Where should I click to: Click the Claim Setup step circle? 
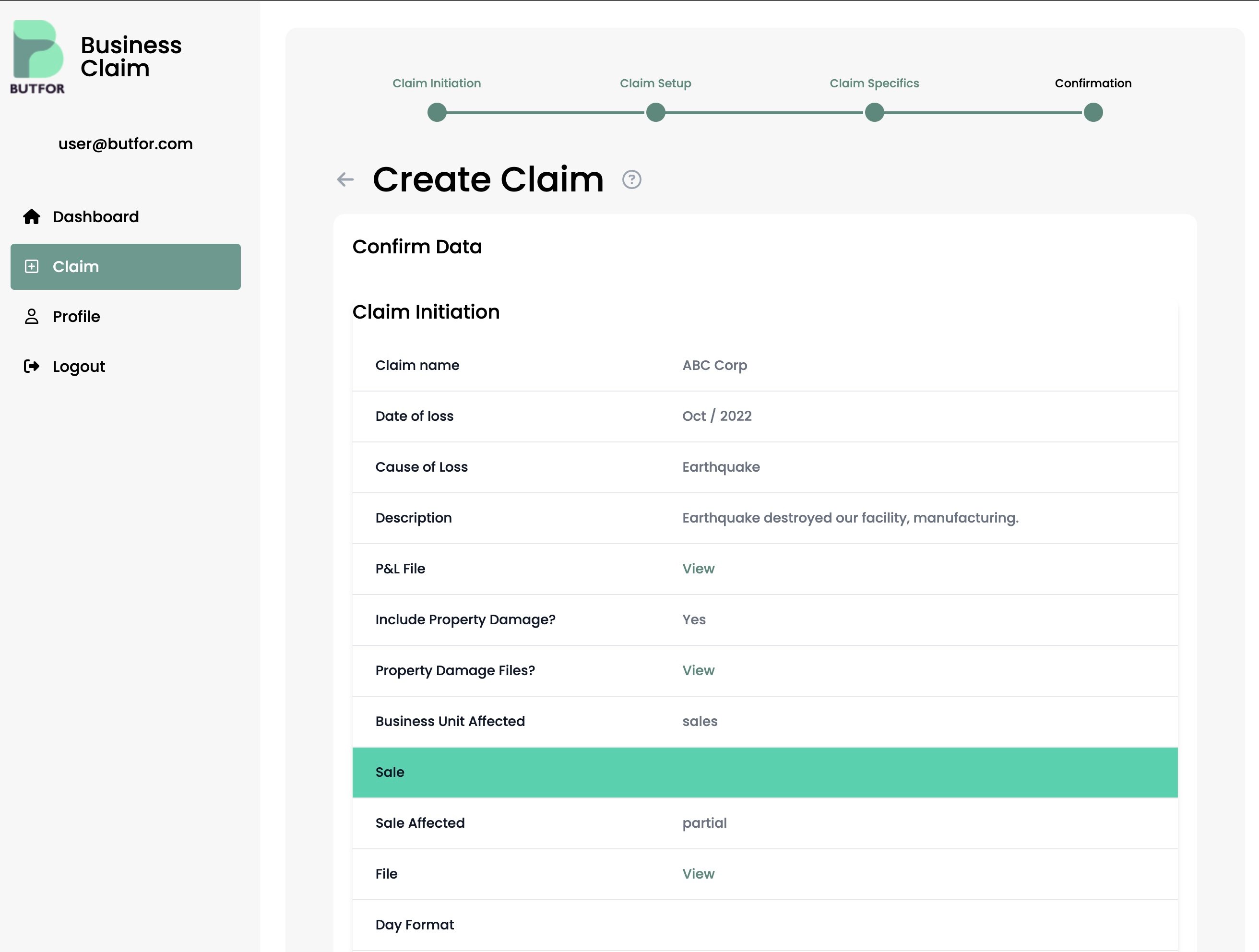pyautogui.click(x=655, y=113)
